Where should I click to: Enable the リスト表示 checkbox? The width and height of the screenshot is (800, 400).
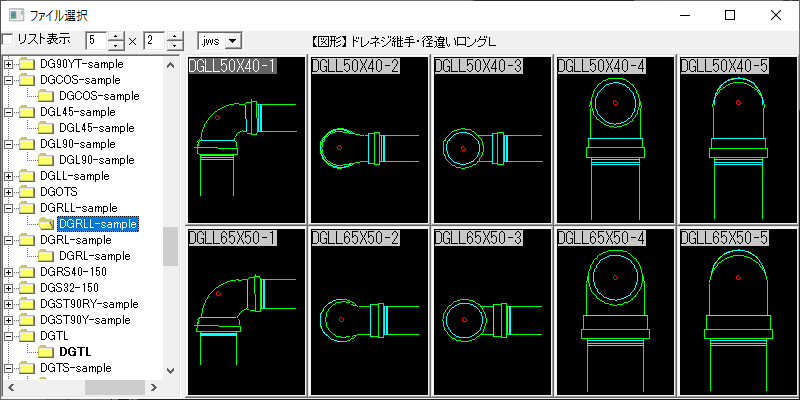click(8, 40)
